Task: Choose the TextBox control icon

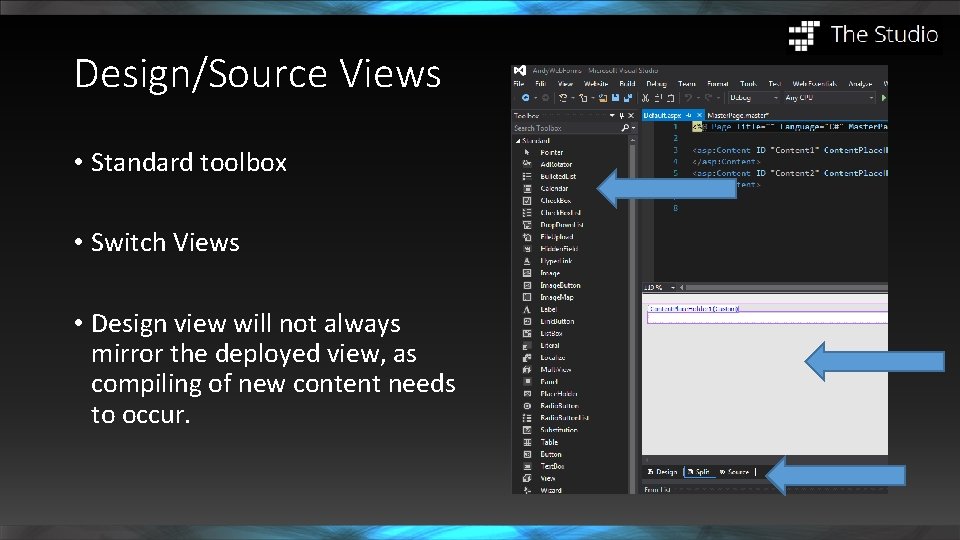Action: click(x=527, y=467)
